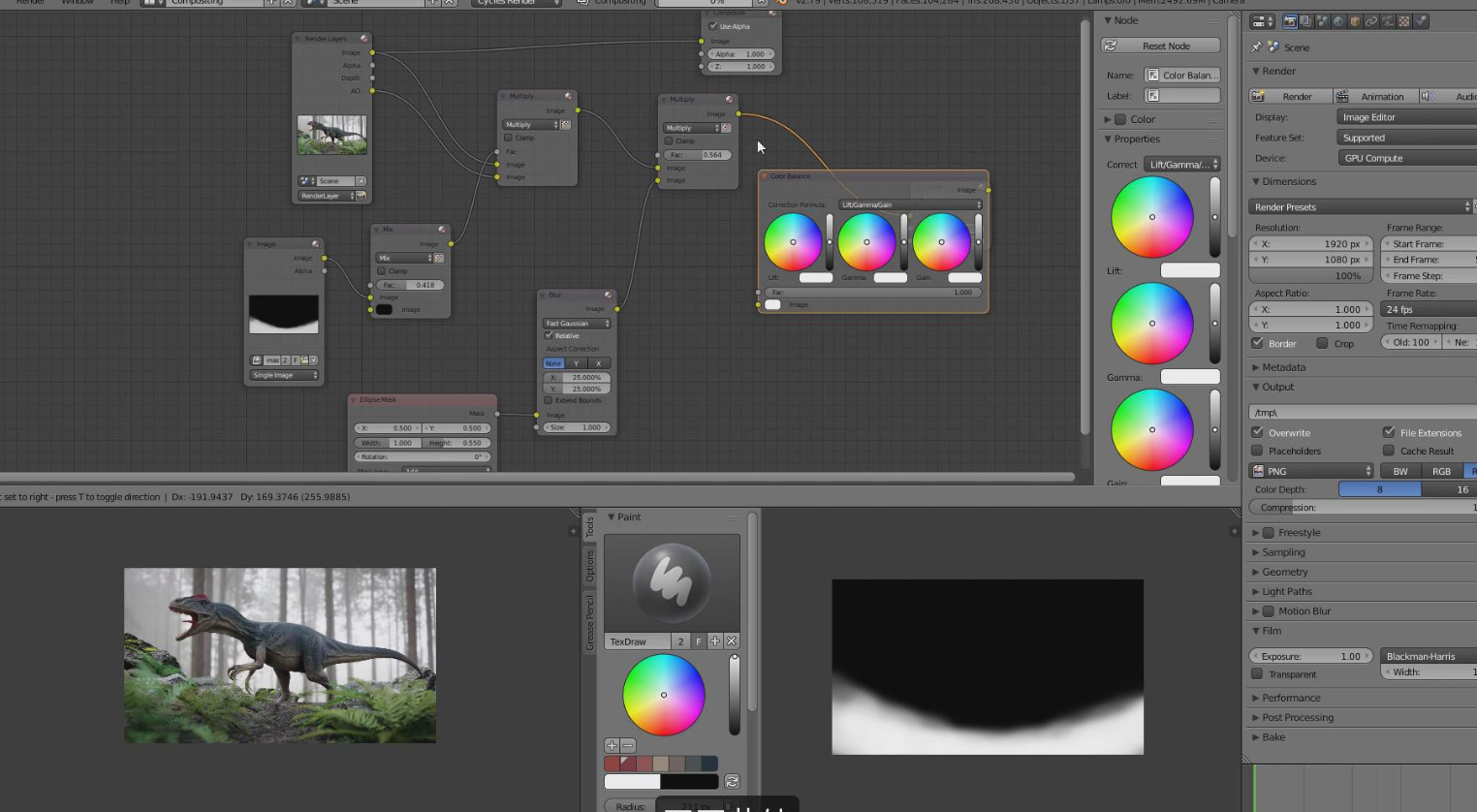Click the paint brush color wheel

pos(664,695)
